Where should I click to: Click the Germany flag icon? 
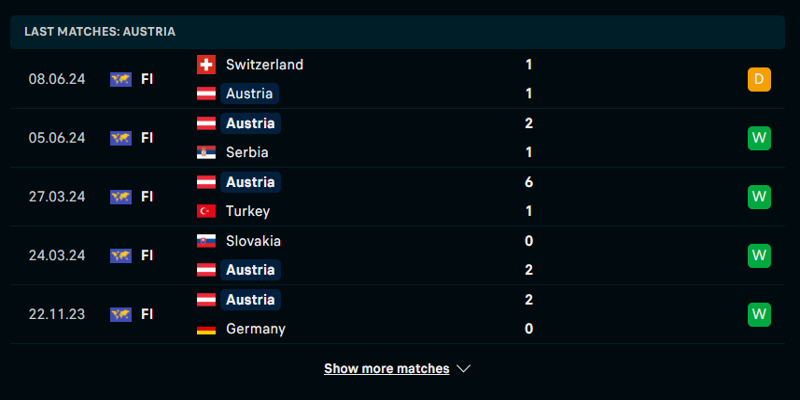(206, 329)
